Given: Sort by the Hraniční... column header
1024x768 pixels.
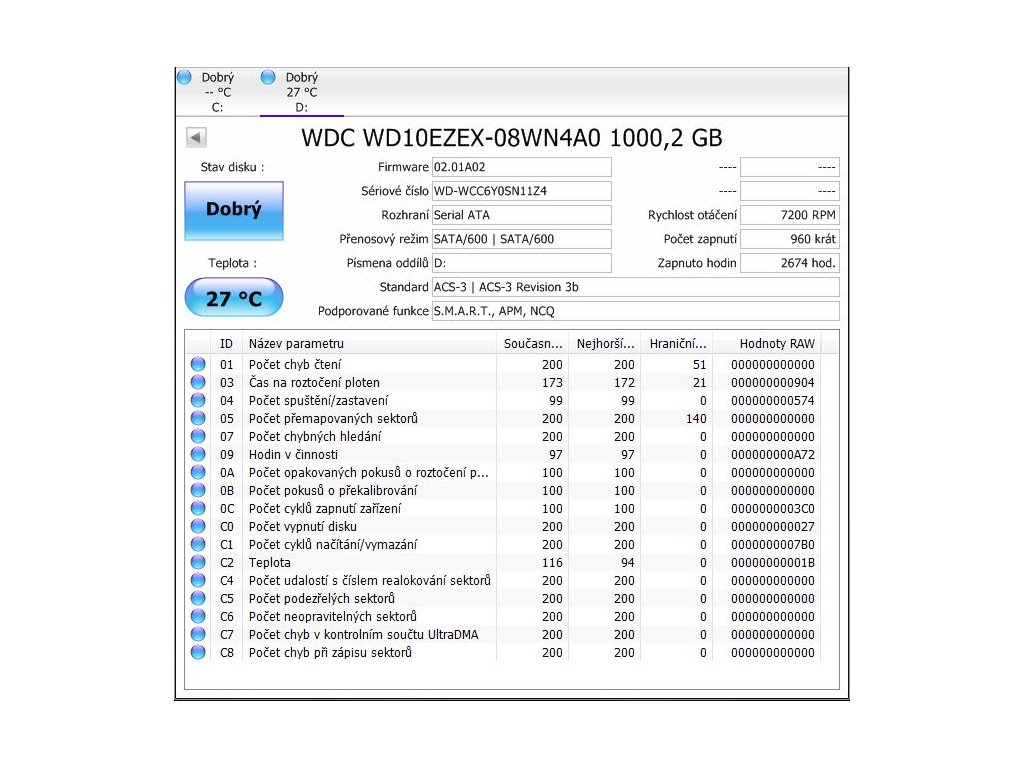Looking at the screenshot, I should 677,344.
